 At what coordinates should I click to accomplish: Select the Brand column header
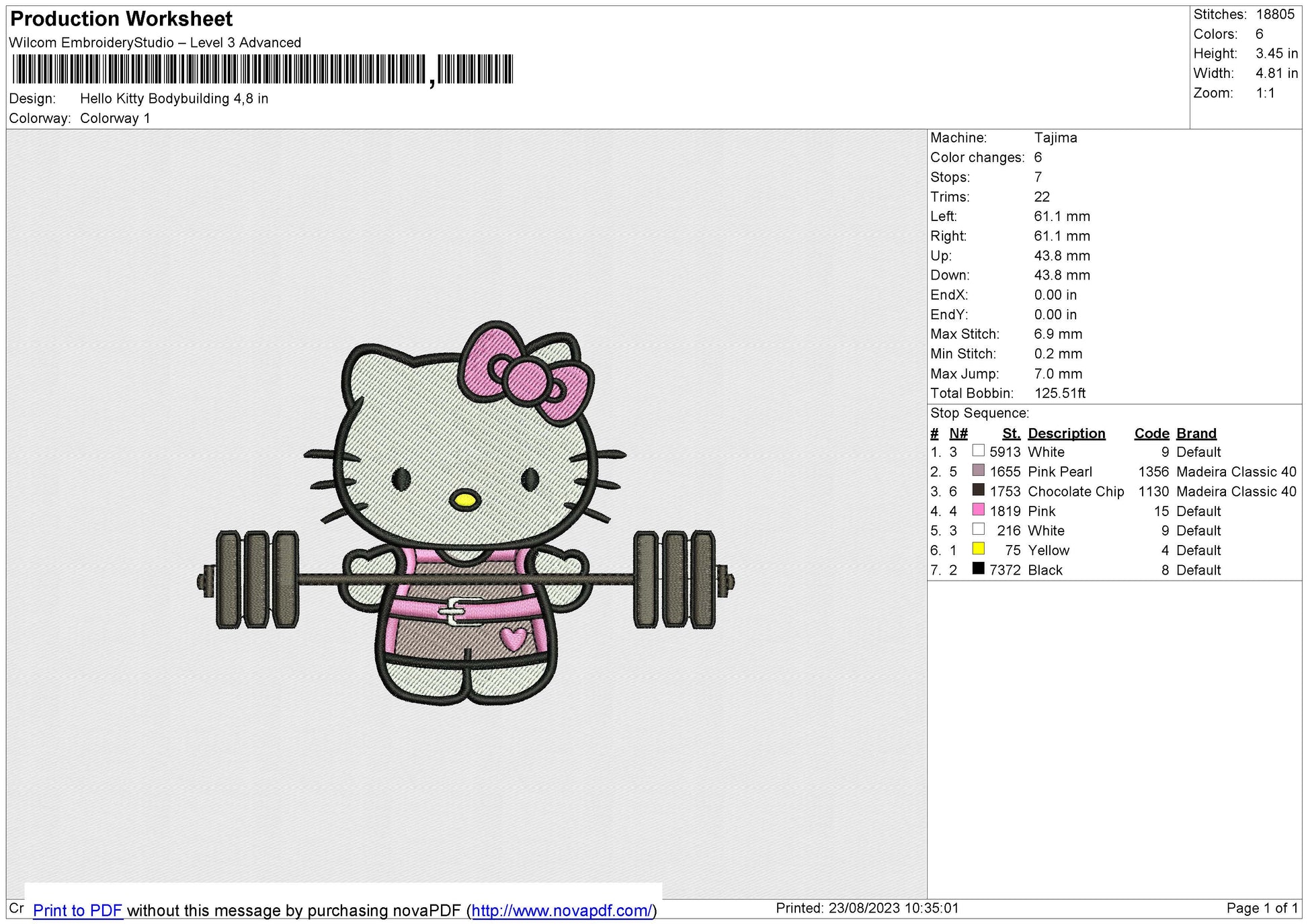[x=1196, y=433]
